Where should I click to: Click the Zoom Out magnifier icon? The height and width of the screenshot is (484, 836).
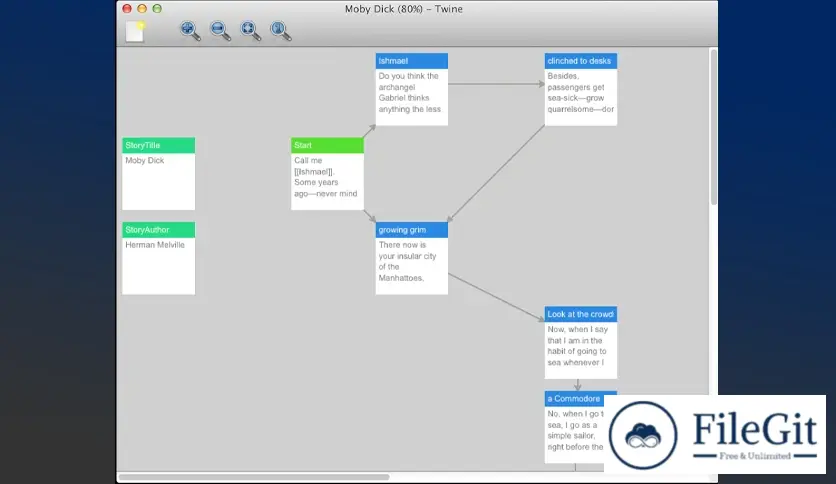point(220,30)
